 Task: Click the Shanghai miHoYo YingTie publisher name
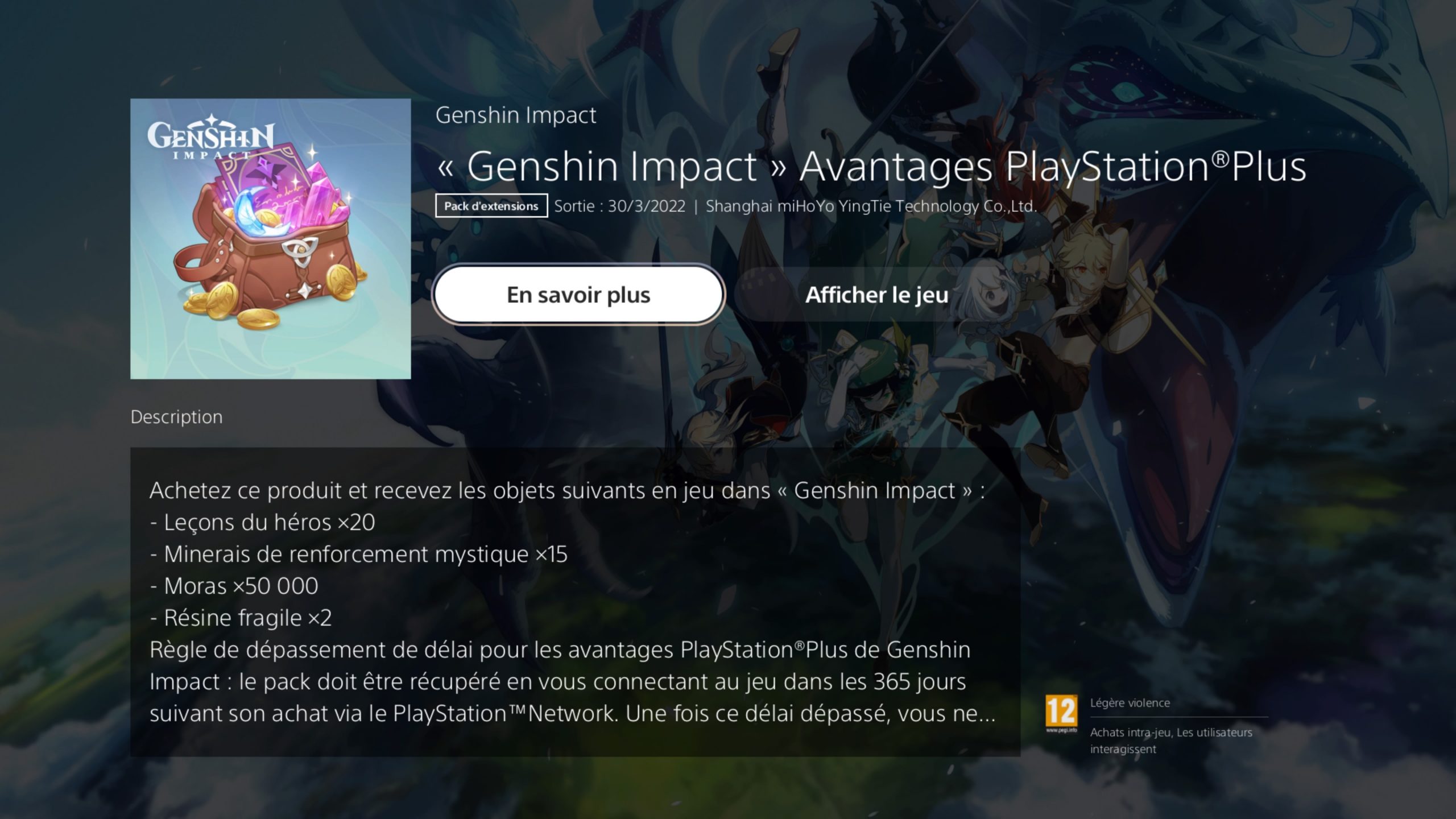871,206
